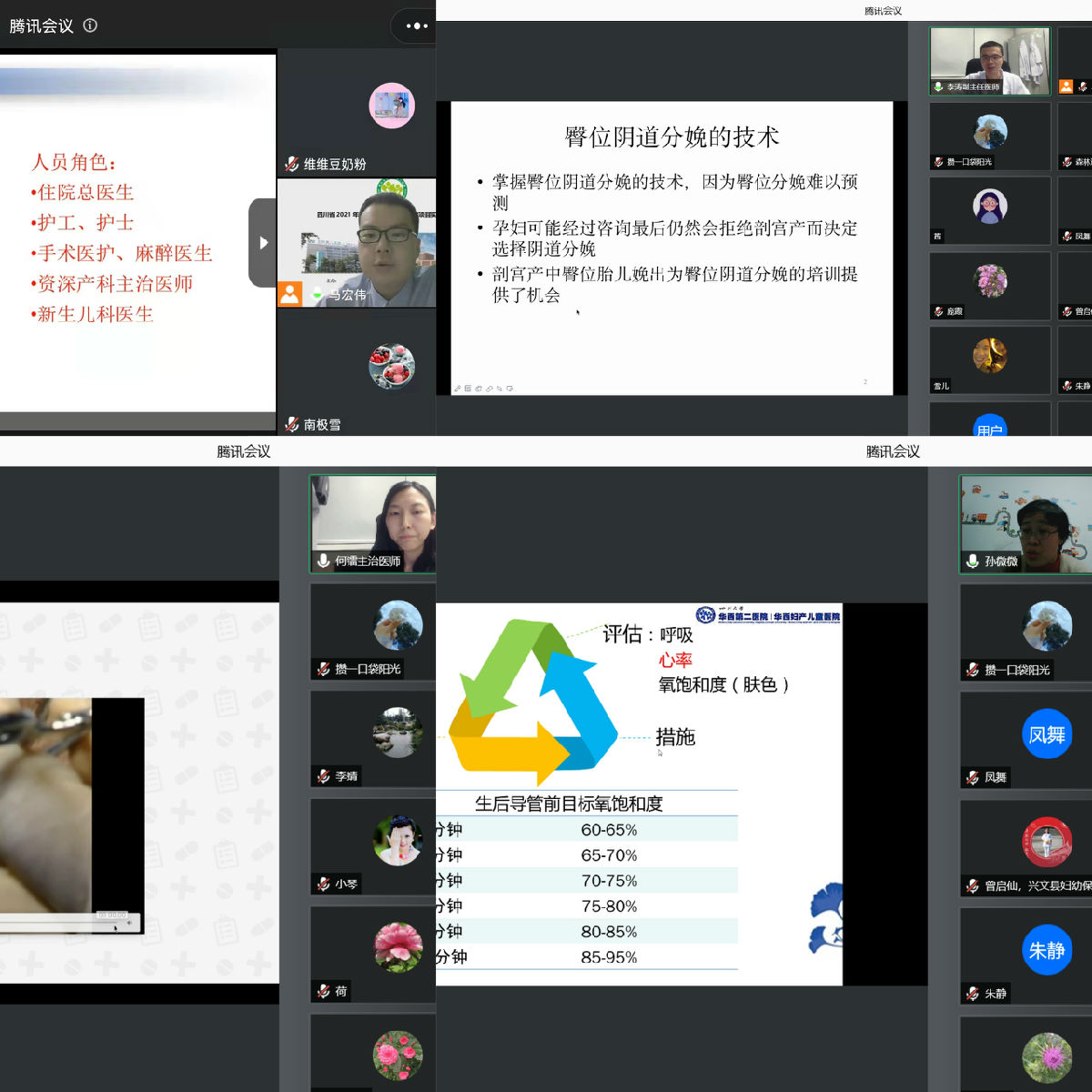Select 孙微微's video tile

tap(1026, 524)
